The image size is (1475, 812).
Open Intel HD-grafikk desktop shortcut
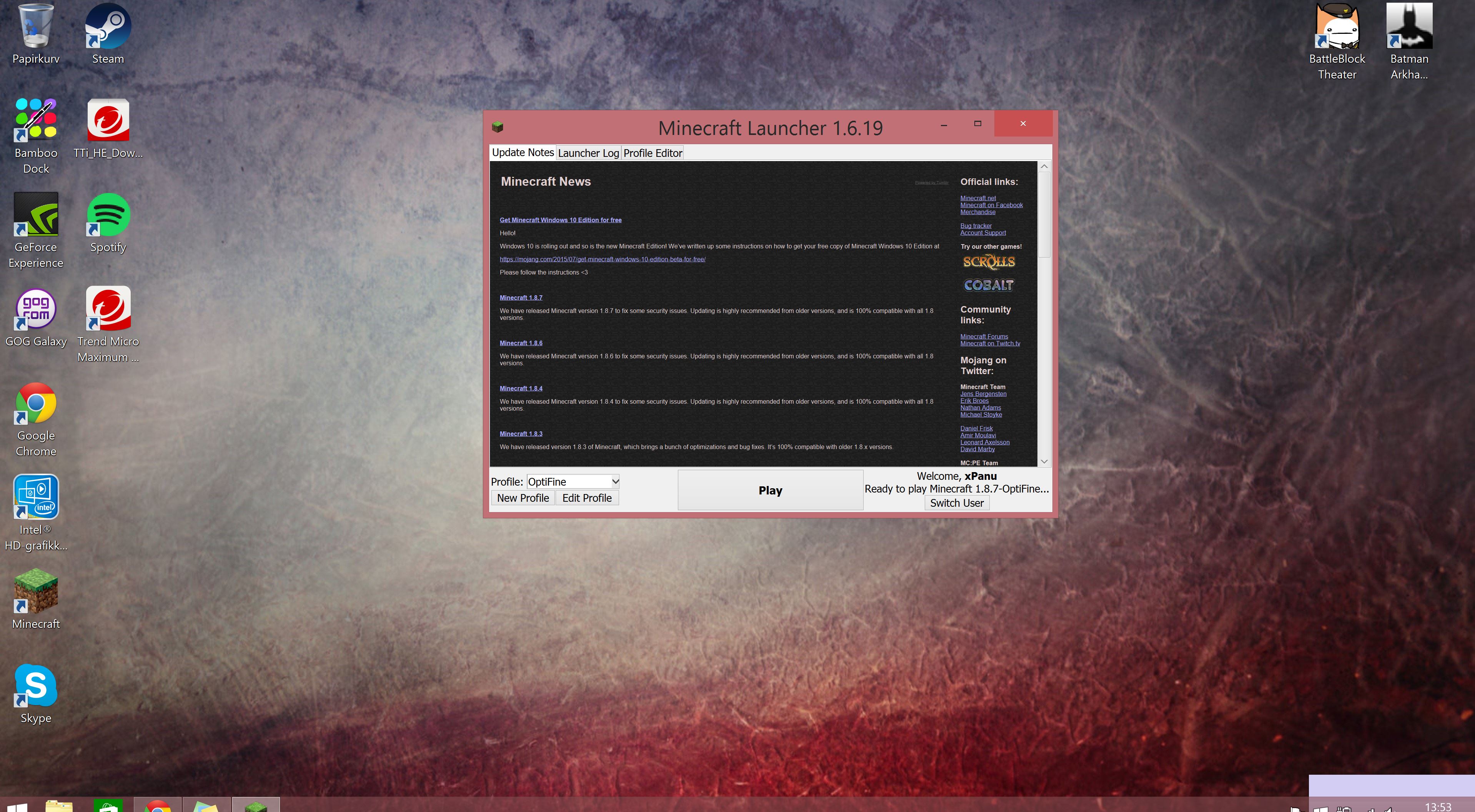pyautogui.click(x=36, y=513)
